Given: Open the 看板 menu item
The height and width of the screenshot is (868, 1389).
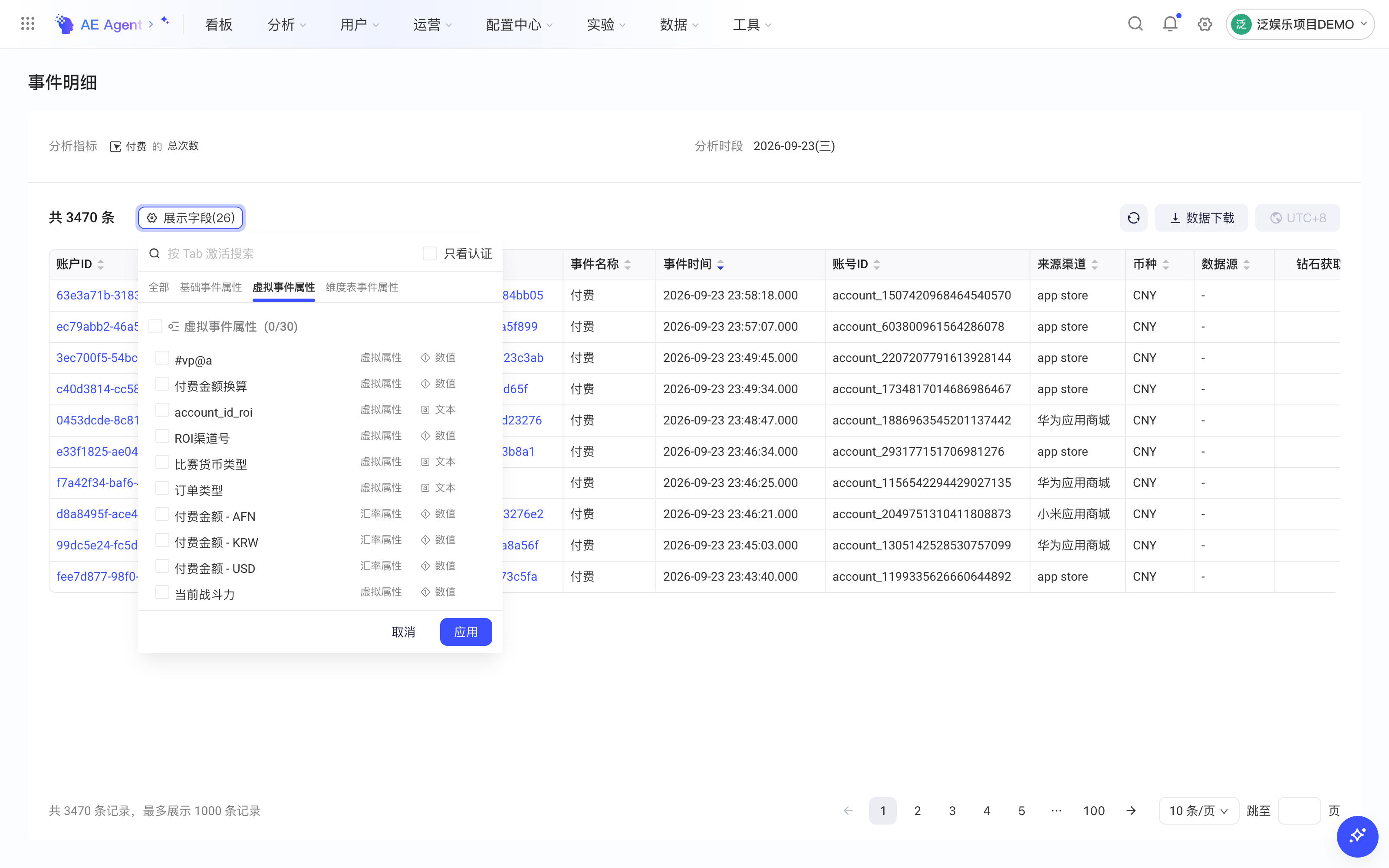Looking at the screenshot, I should [x=219, y=24].
